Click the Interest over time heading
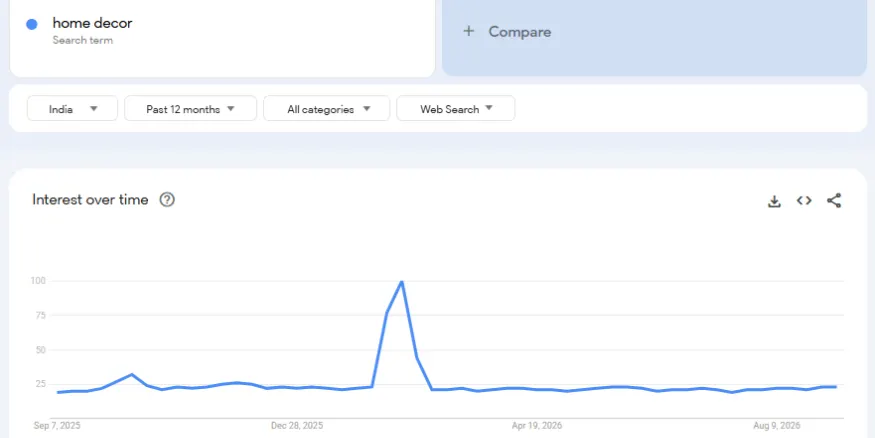The height and width of the screenshot is (438, 875). (x=90, y=200)
